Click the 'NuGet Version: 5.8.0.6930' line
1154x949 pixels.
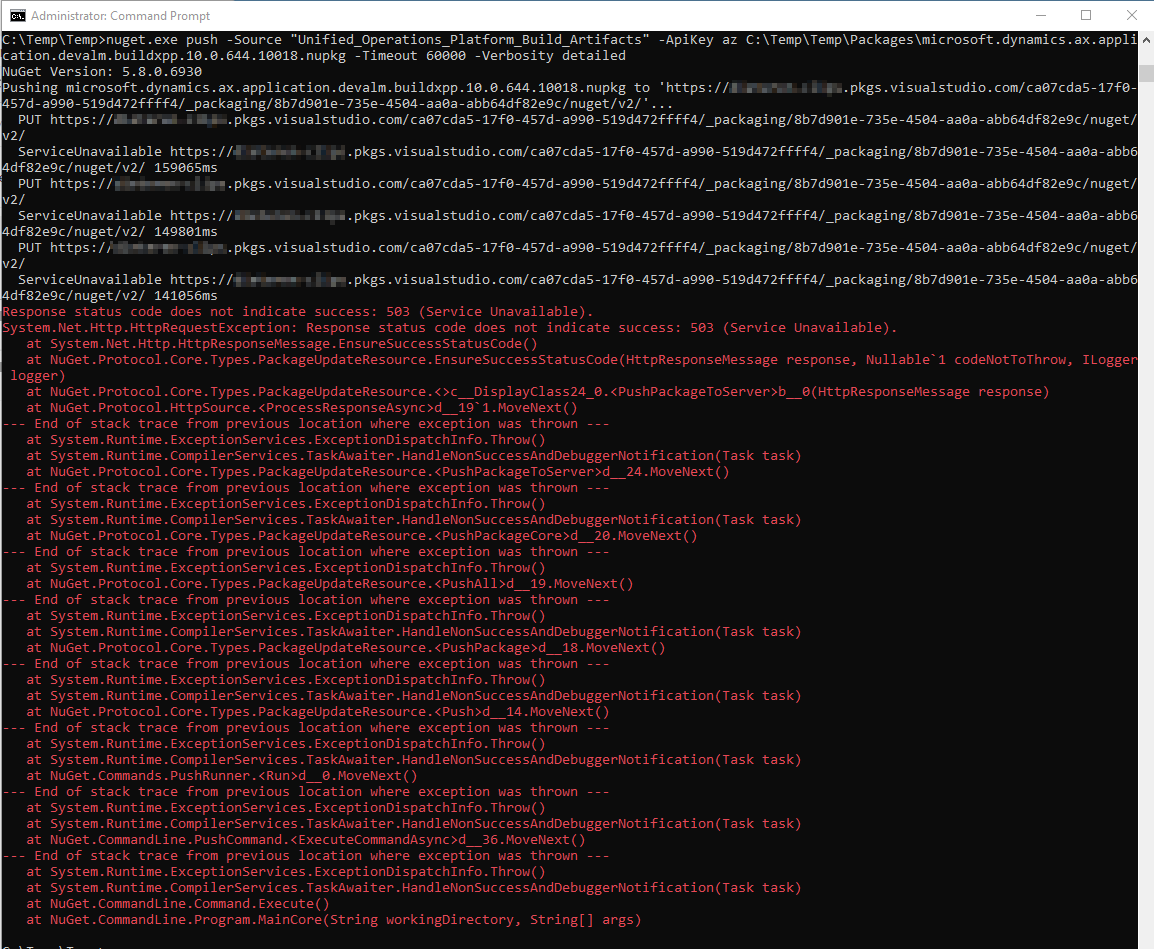102,71
